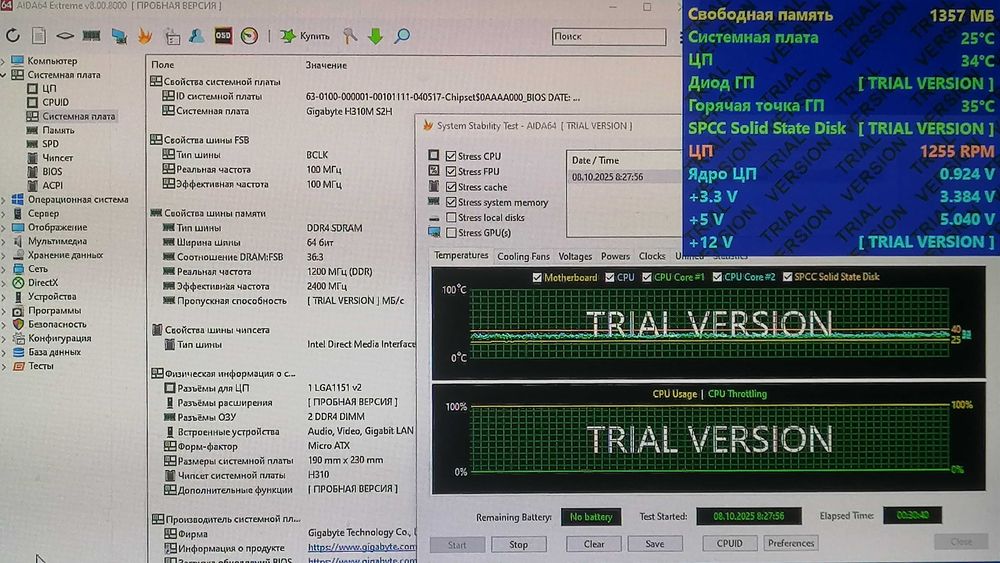
Task: Click the magnifier search toolbar icon
Action: [402, 36]
